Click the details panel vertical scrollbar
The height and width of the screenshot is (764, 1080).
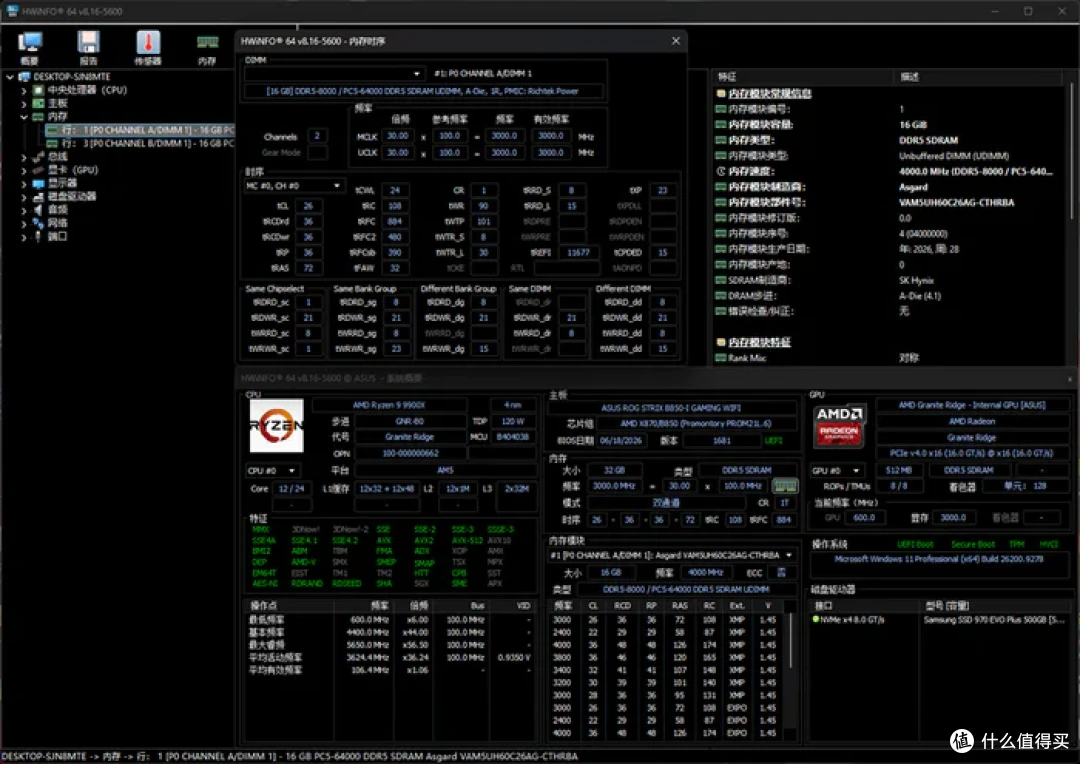click(1070, 152)
